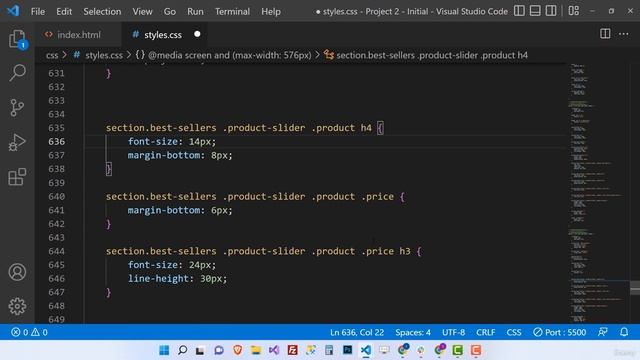Open the Selection menu
This screenshot has width=640, height=360.
[x=102, y=11]
